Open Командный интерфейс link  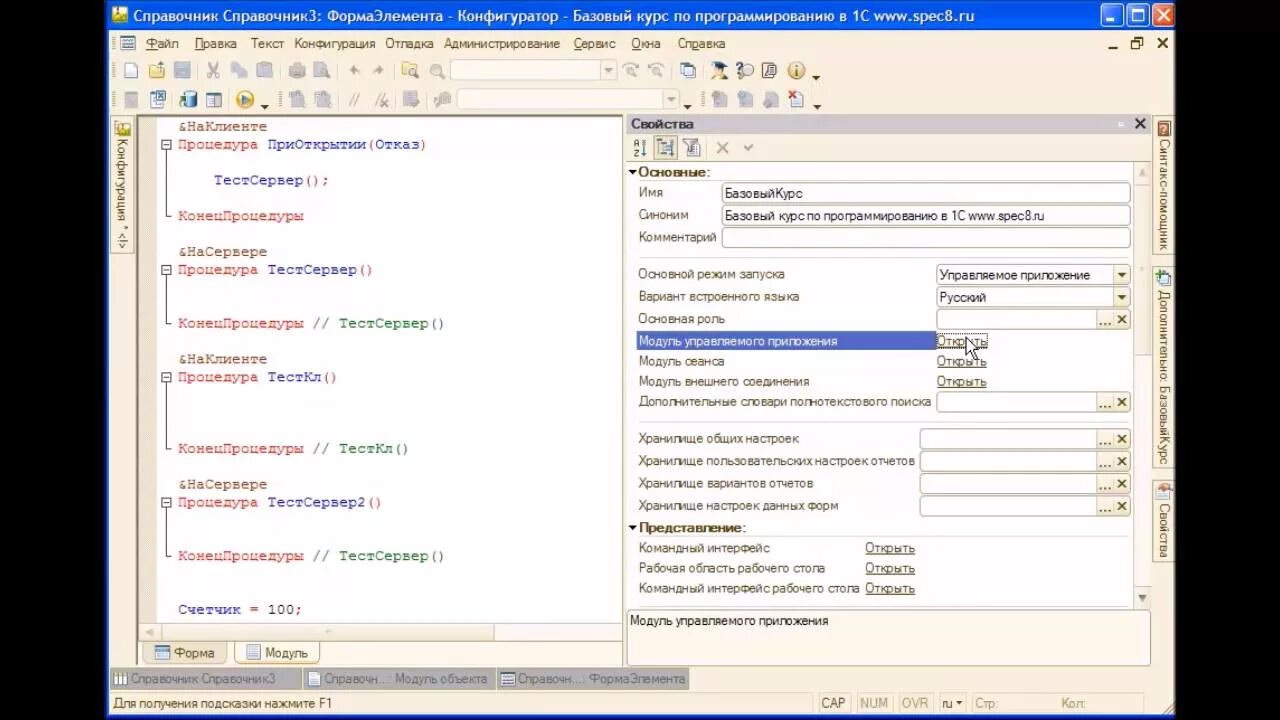coord(890,548)
